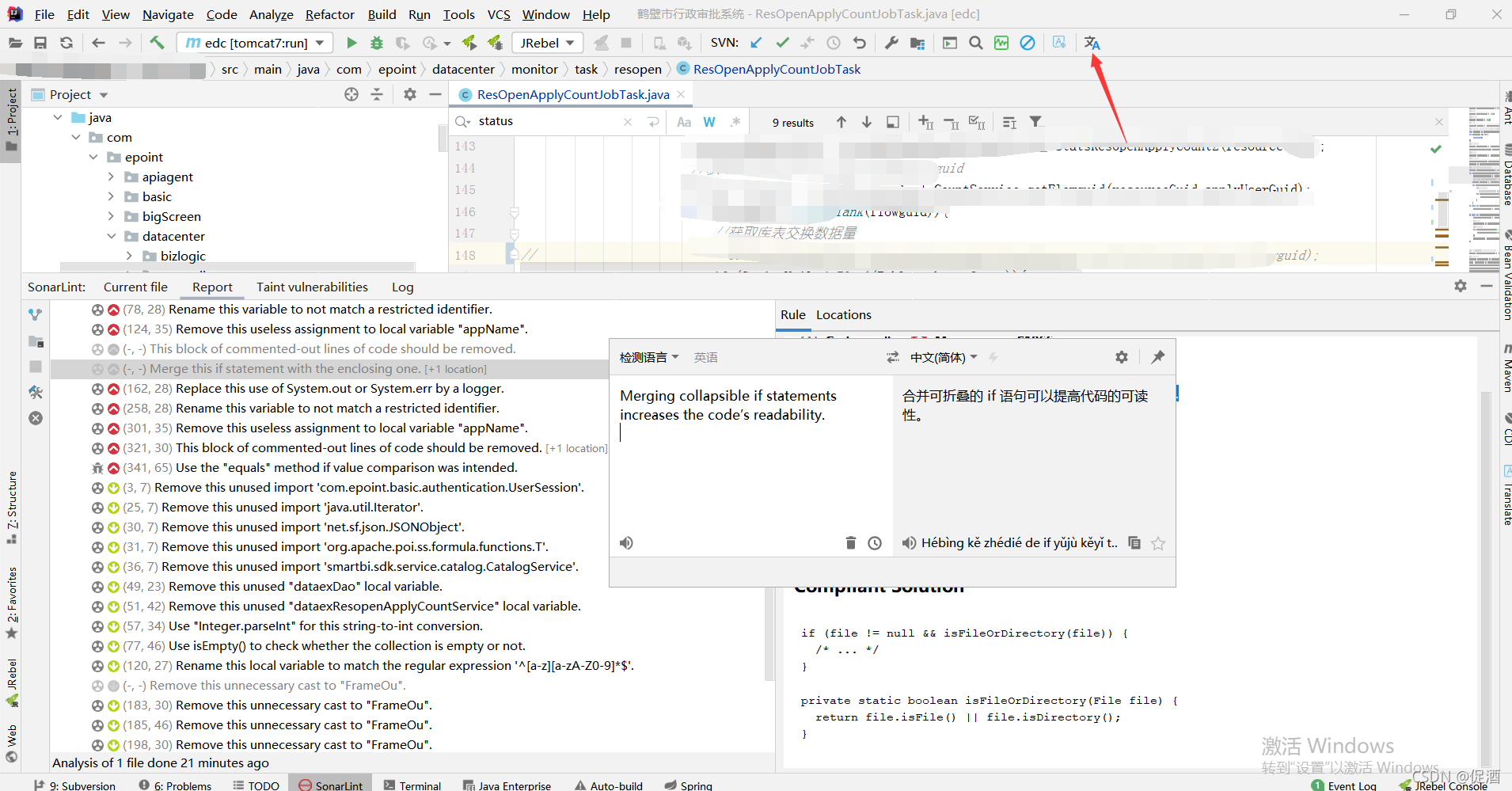Switch to Taint vulnerabilities tab
This screenshot has height=791, width=1512.
(x=312, y=287)
